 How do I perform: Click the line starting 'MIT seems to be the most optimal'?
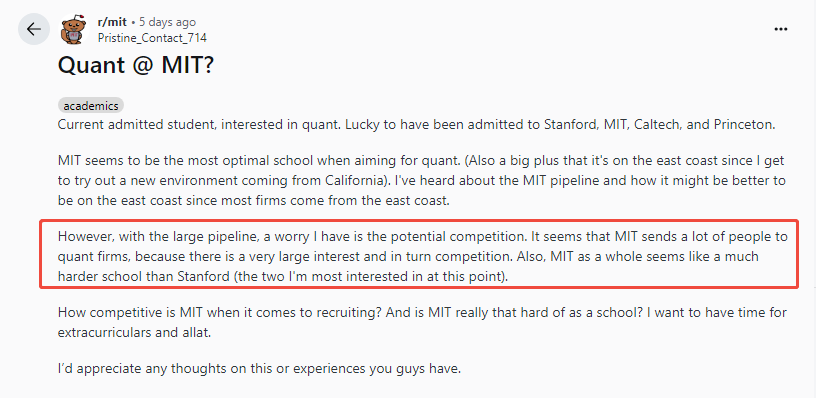(421, 161)
